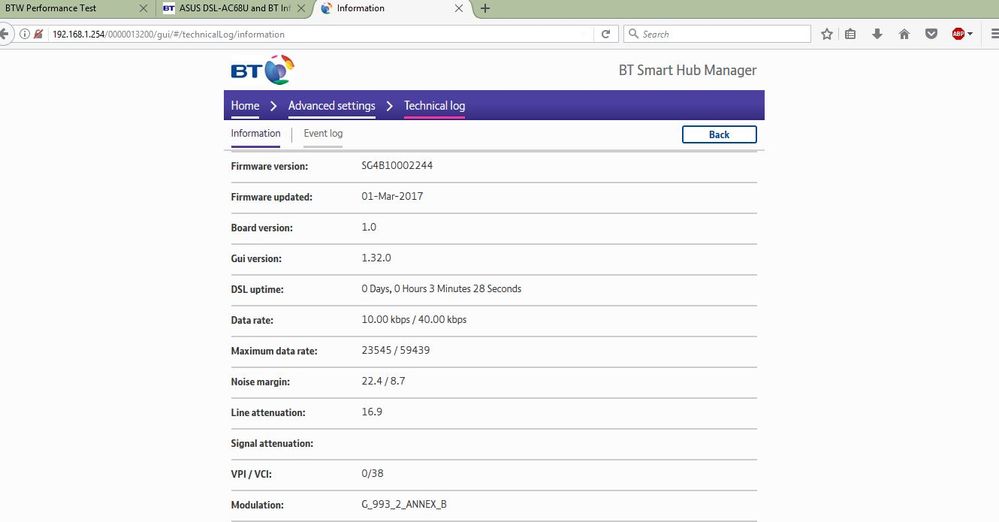This screenshot has height=522, width=999.
Task: Go to browser home page icon
Action: click(x=904, y=34)
